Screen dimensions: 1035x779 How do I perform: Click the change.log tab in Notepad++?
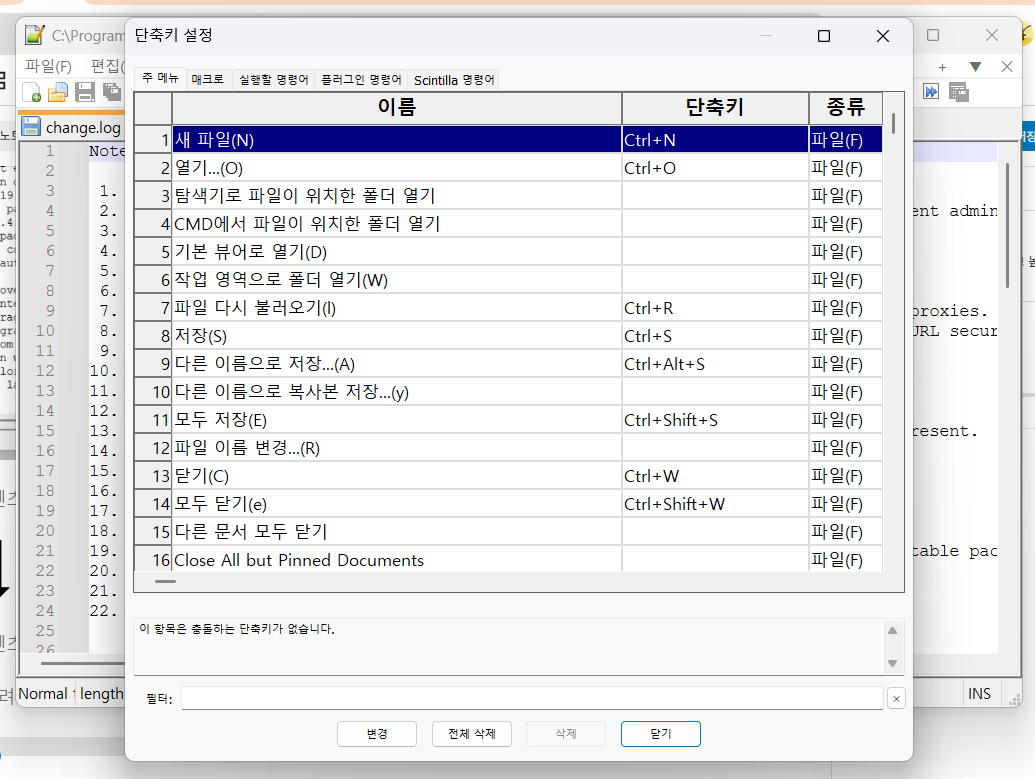pos(71,127)
